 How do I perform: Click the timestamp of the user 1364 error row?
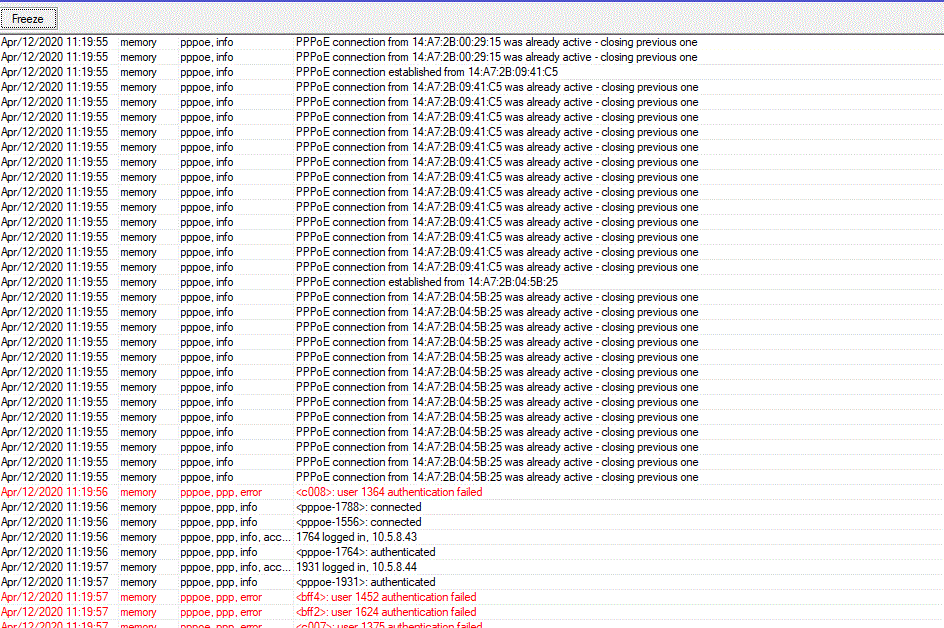coord(55,492)
